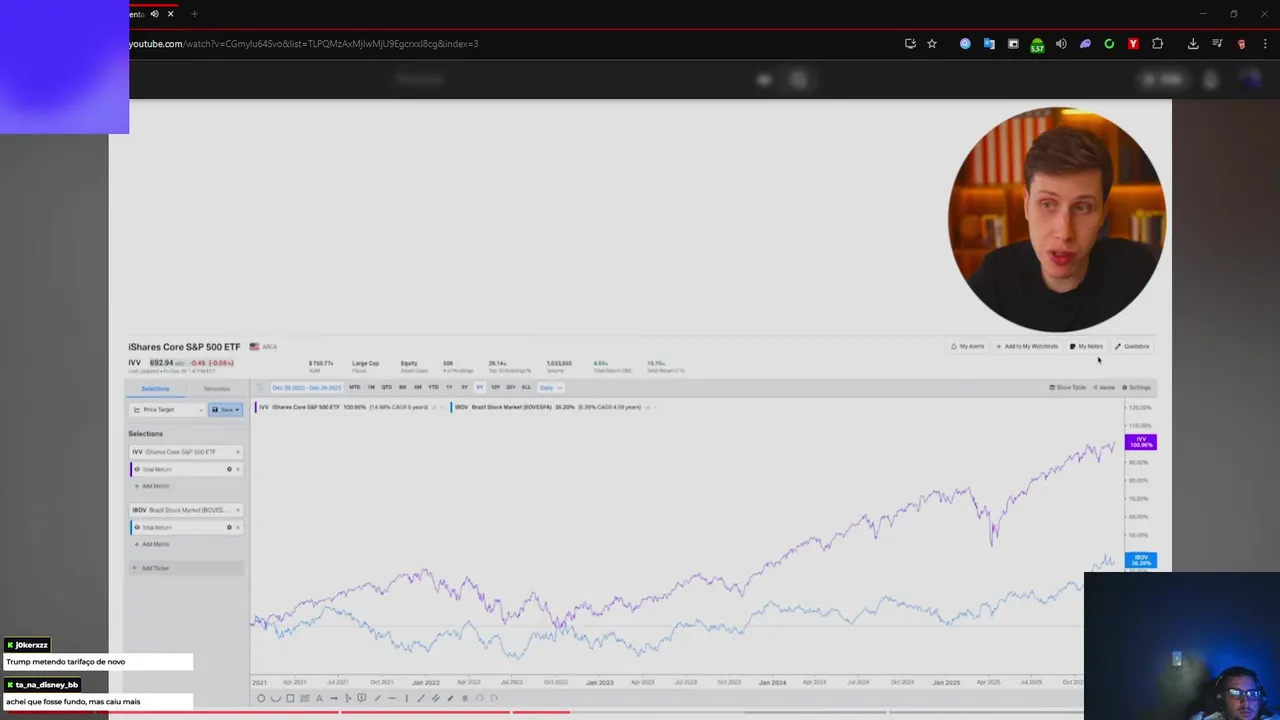Select the ALL time range

526,387
